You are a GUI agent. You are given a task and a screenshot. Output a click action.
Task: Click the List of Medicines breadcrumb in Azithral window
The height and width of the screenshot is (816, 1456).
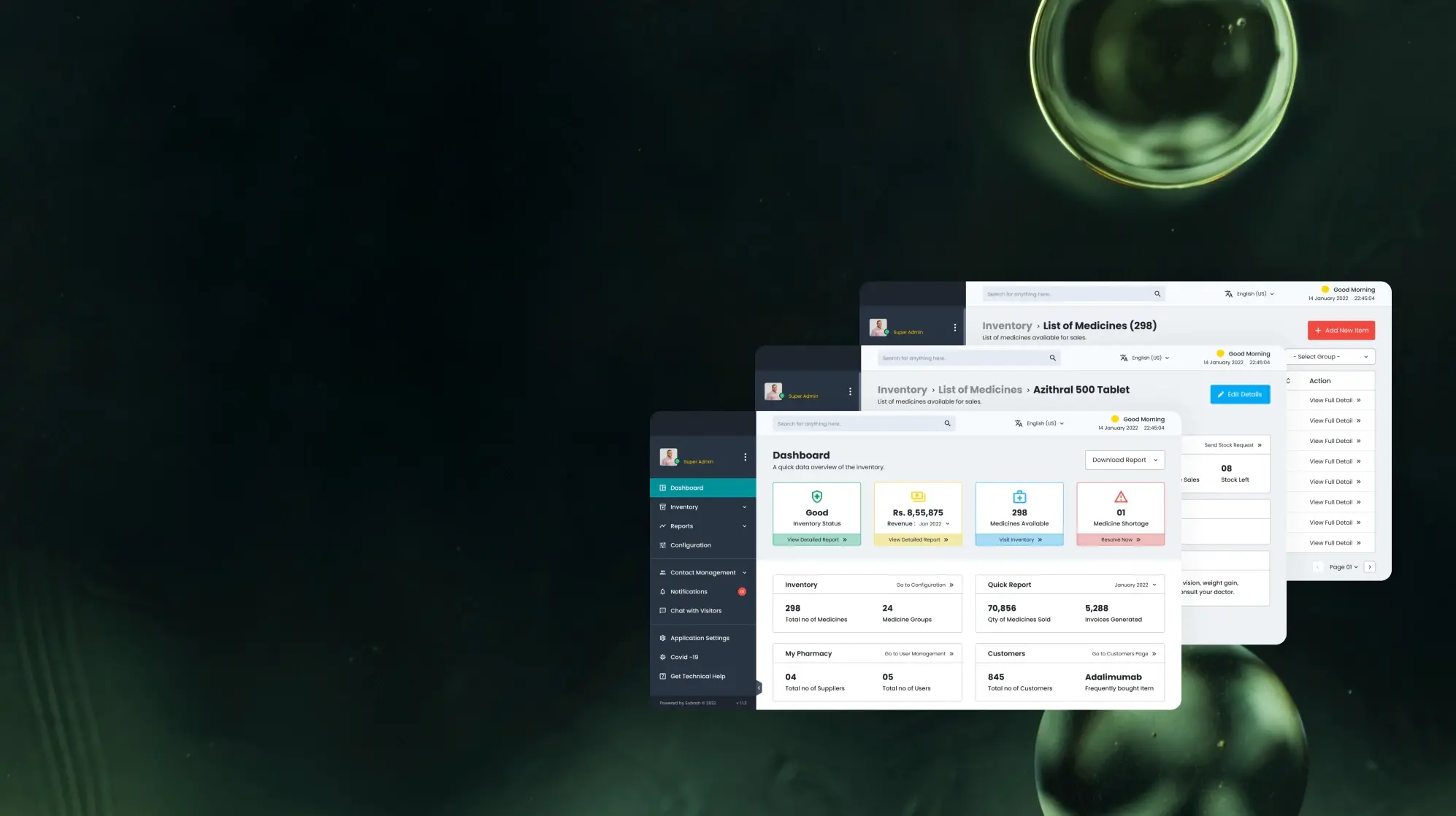tap(980, 390)
